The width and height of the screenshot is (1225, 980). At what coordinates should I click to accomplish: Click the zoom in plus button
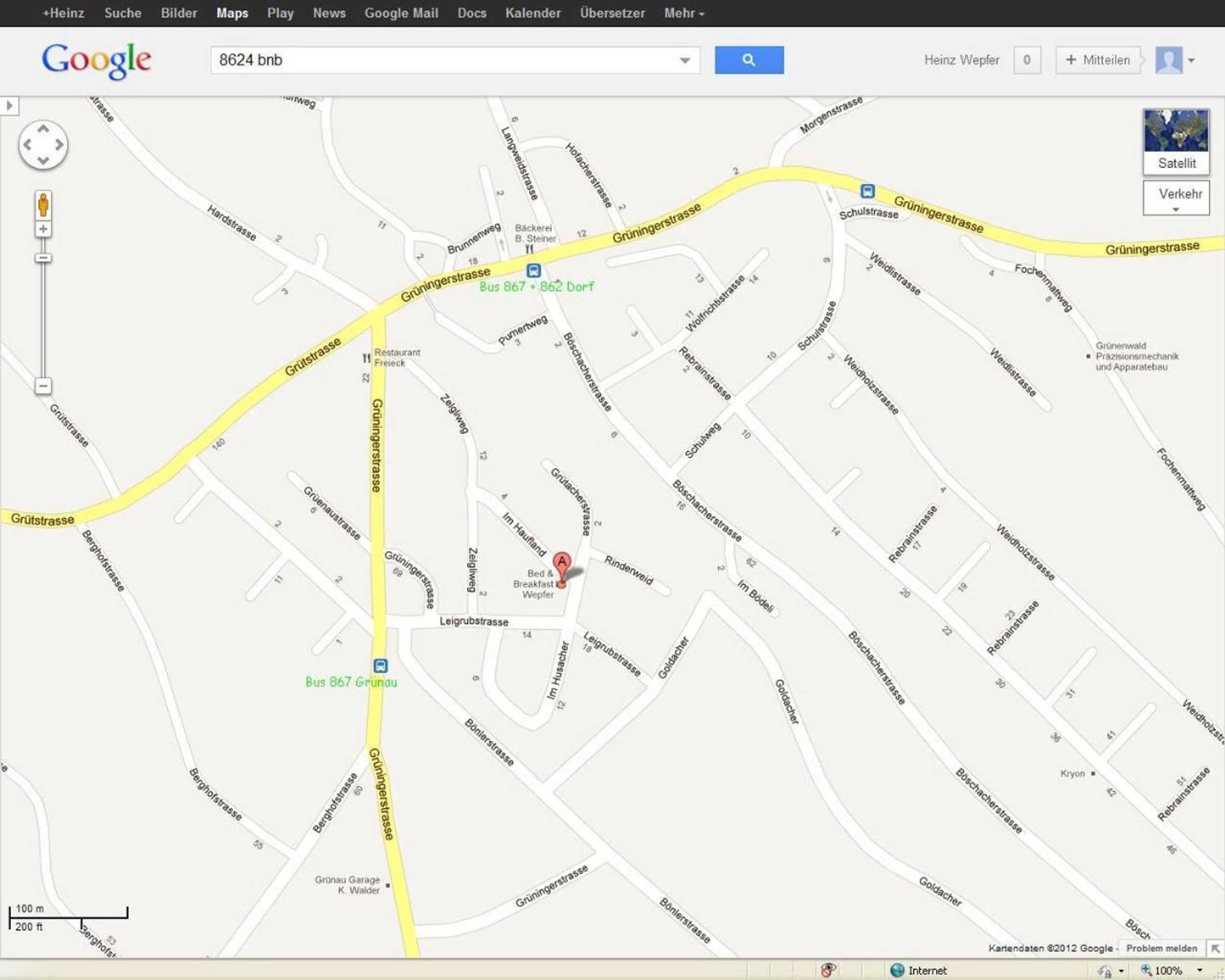43,229
